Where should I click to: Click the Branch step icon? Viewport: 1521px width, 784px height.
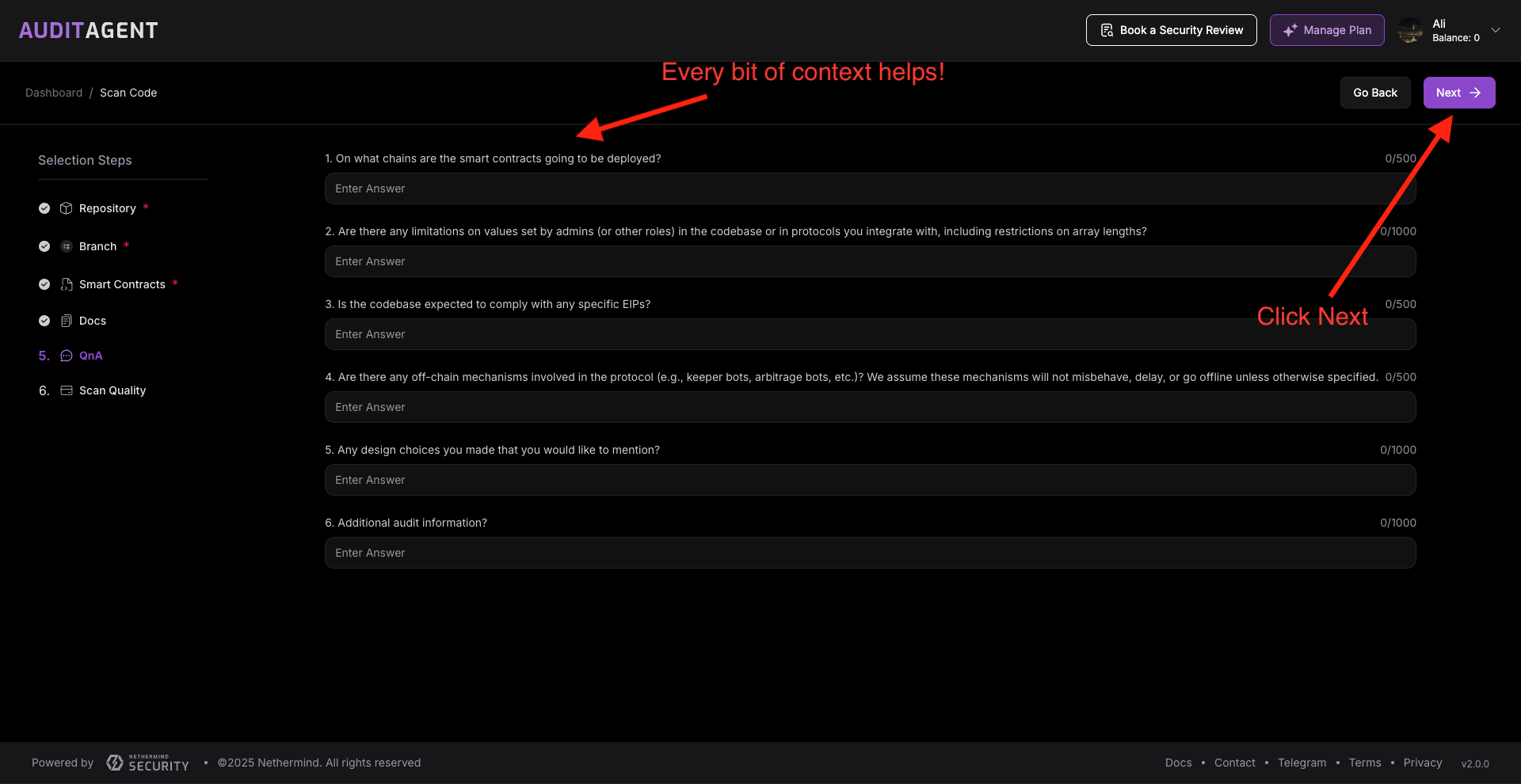67,246
